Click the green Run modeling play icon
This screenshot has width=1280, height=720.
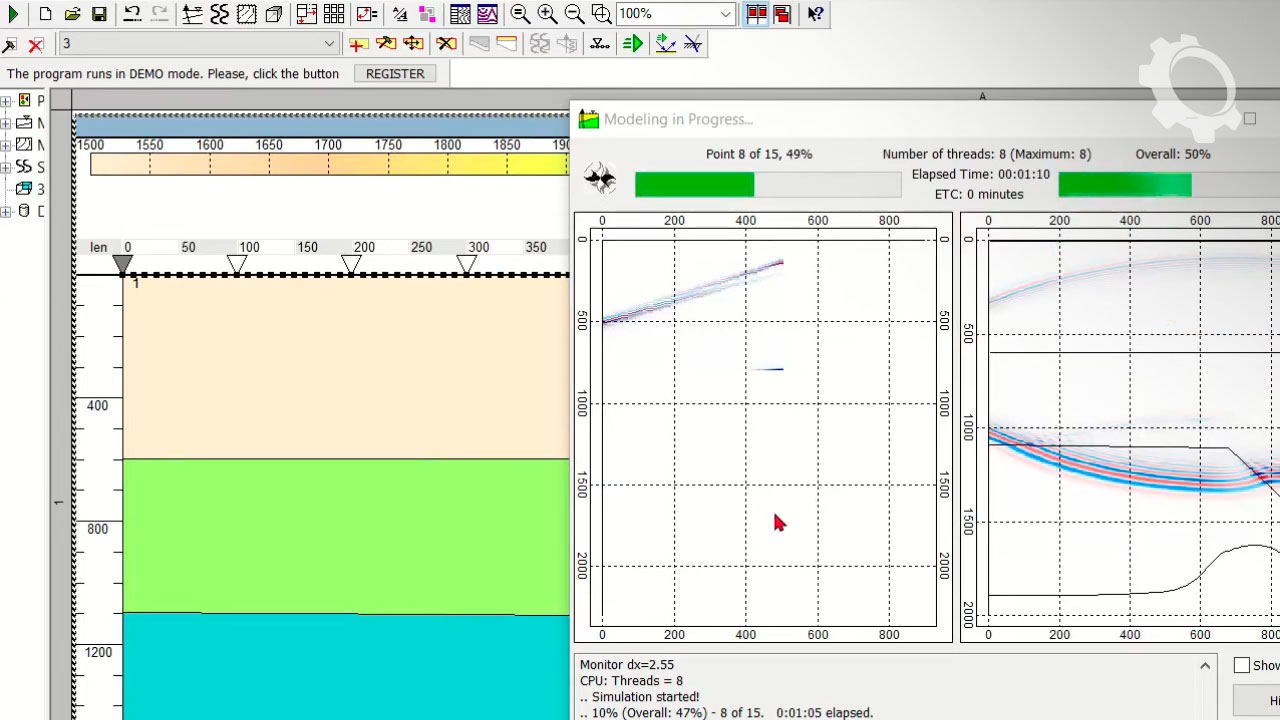[x=13, y=14]
